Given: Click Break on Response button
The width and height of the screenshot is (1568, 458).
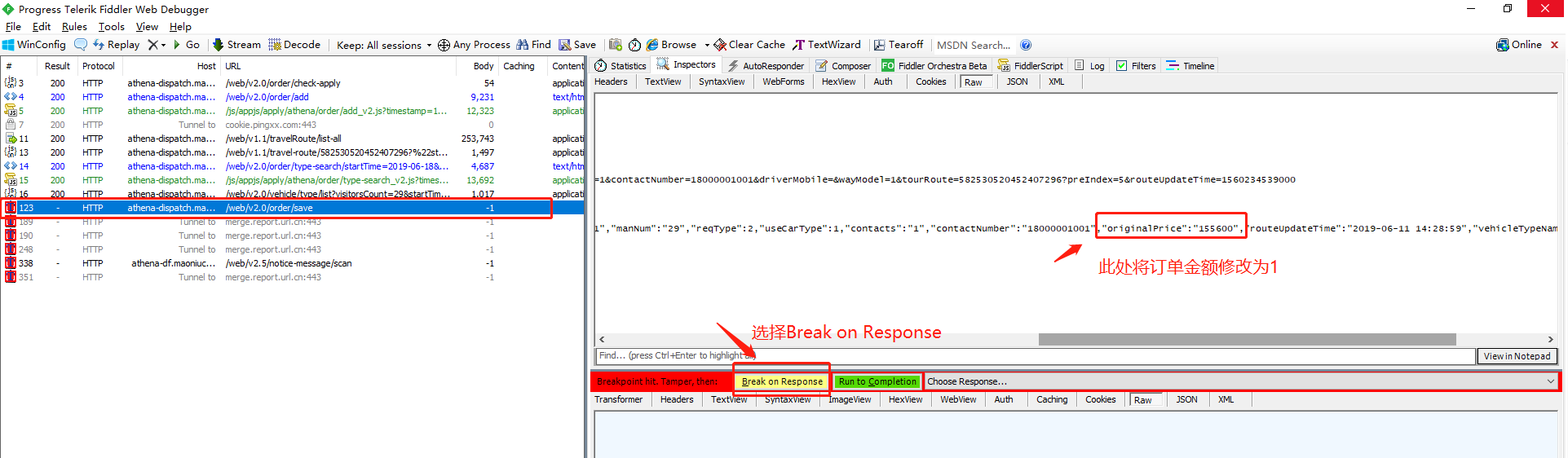Looking at the screenshot, I should 782,381.
